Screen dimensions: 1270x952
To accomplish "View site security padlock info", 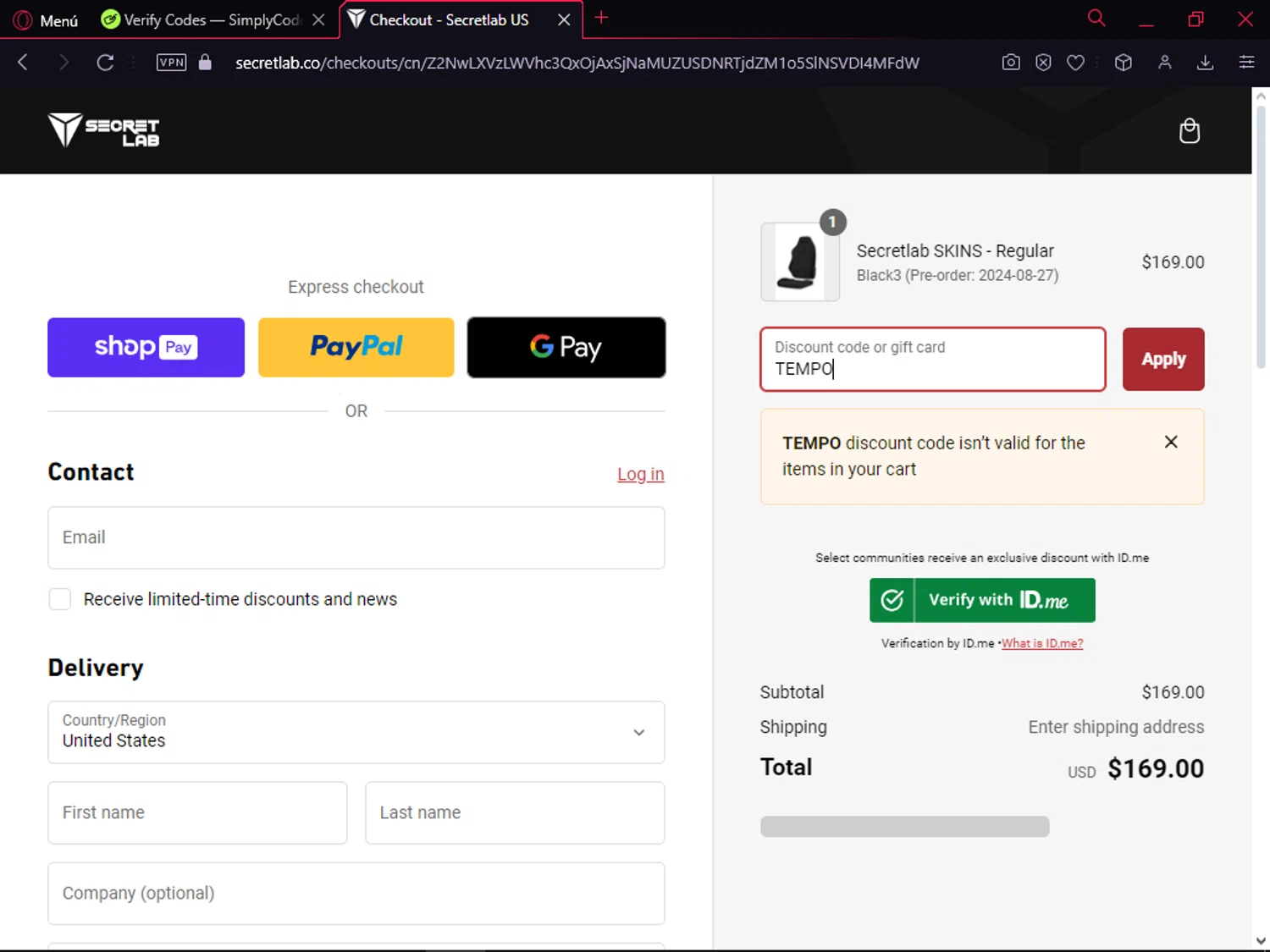I will pos(205,62).
